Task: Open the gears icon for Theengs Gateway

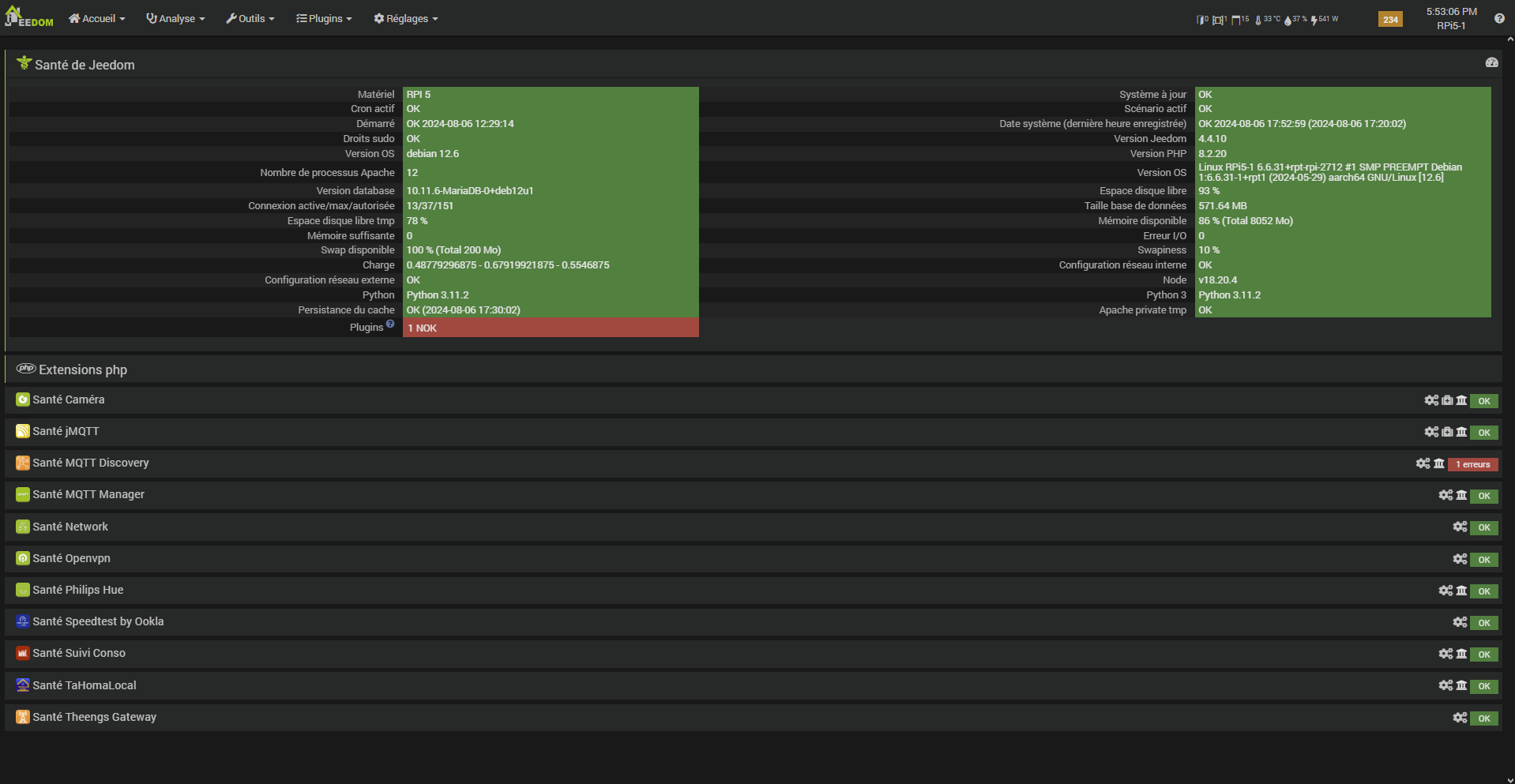Action: pos(1460,717)
